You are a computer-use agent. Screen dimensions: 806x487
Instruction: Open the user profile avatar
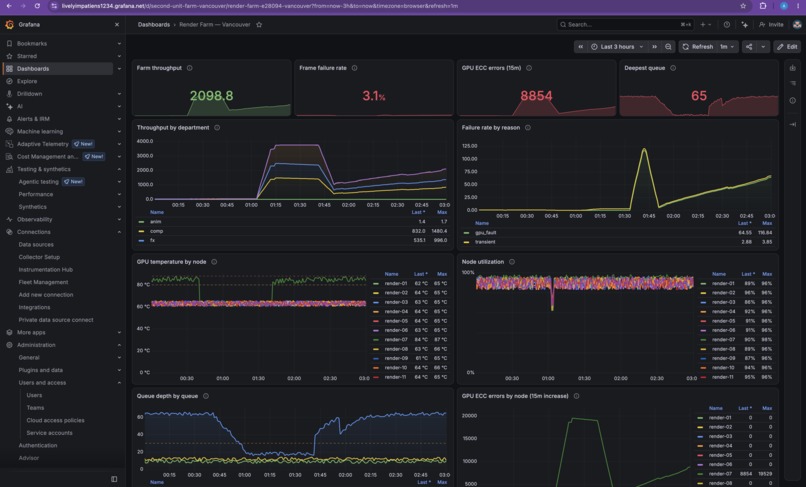(797, 25)
